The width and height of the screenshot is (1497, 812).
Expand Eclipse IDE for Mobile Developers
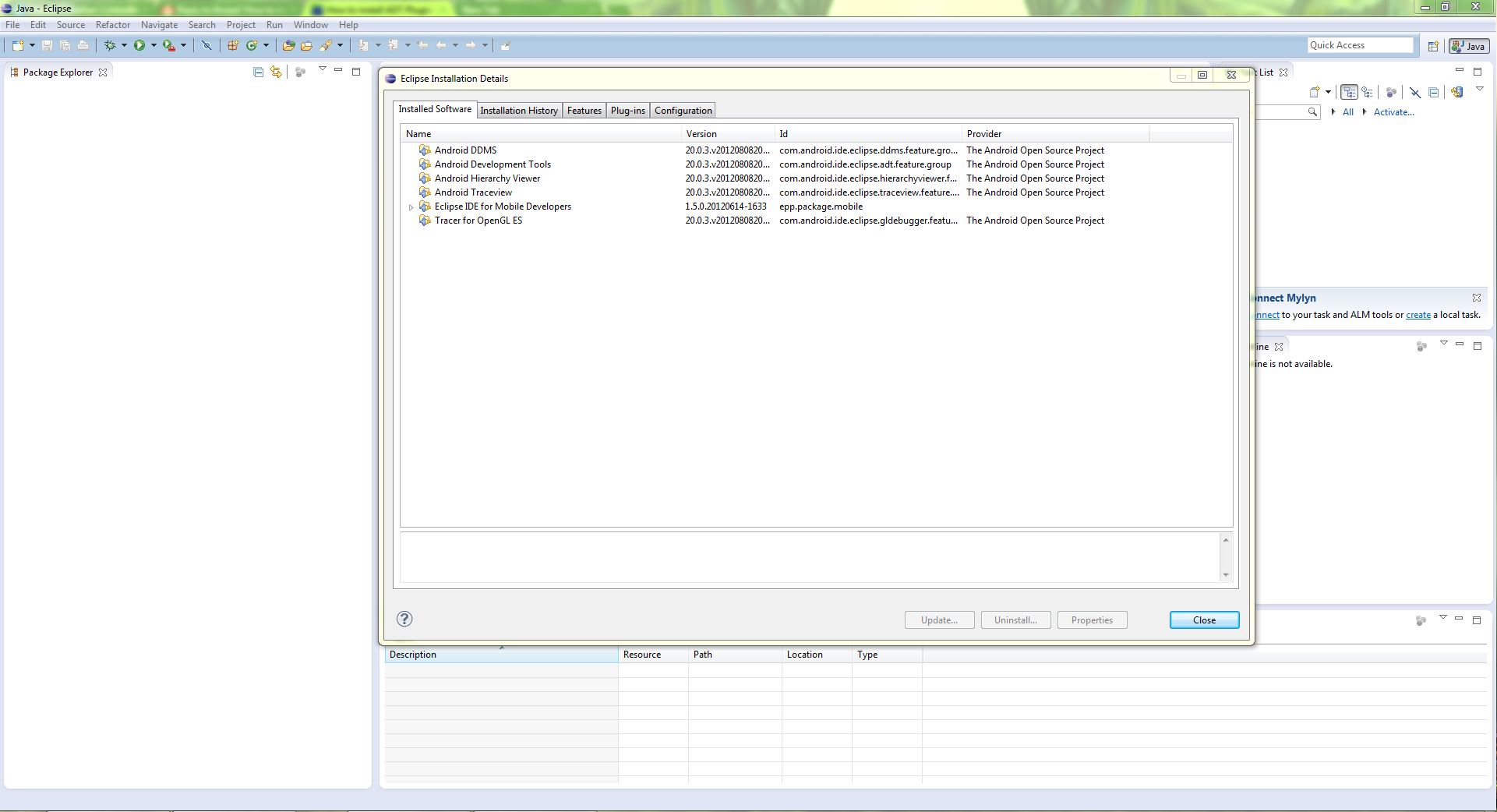tap(411, 207)
